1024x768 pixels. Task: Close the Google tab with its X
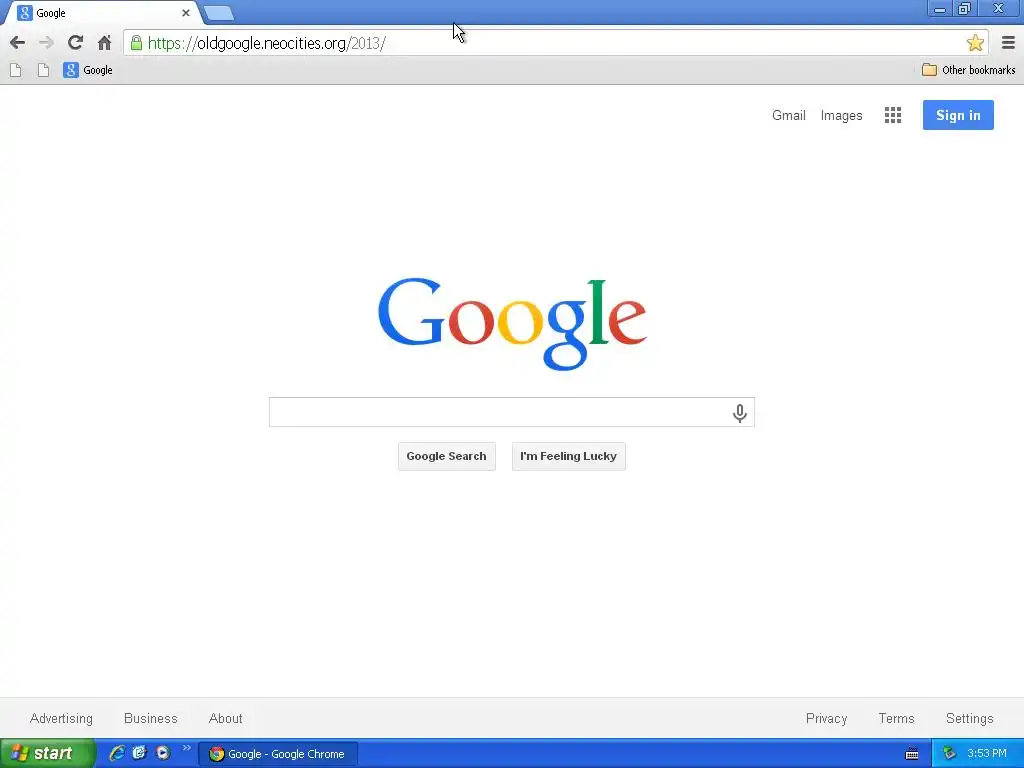pos(185,13)
